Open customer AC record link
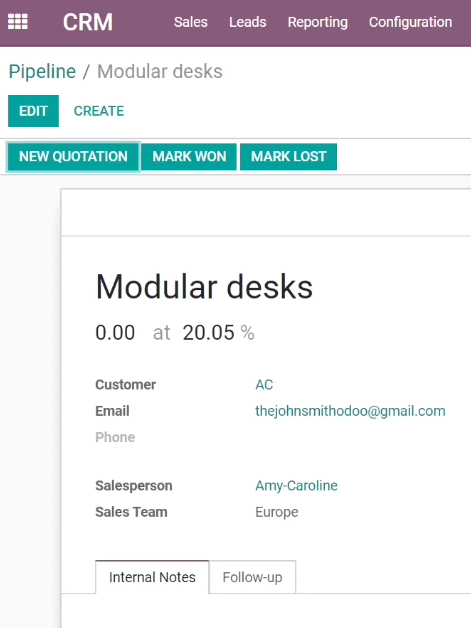 [264, 384]
